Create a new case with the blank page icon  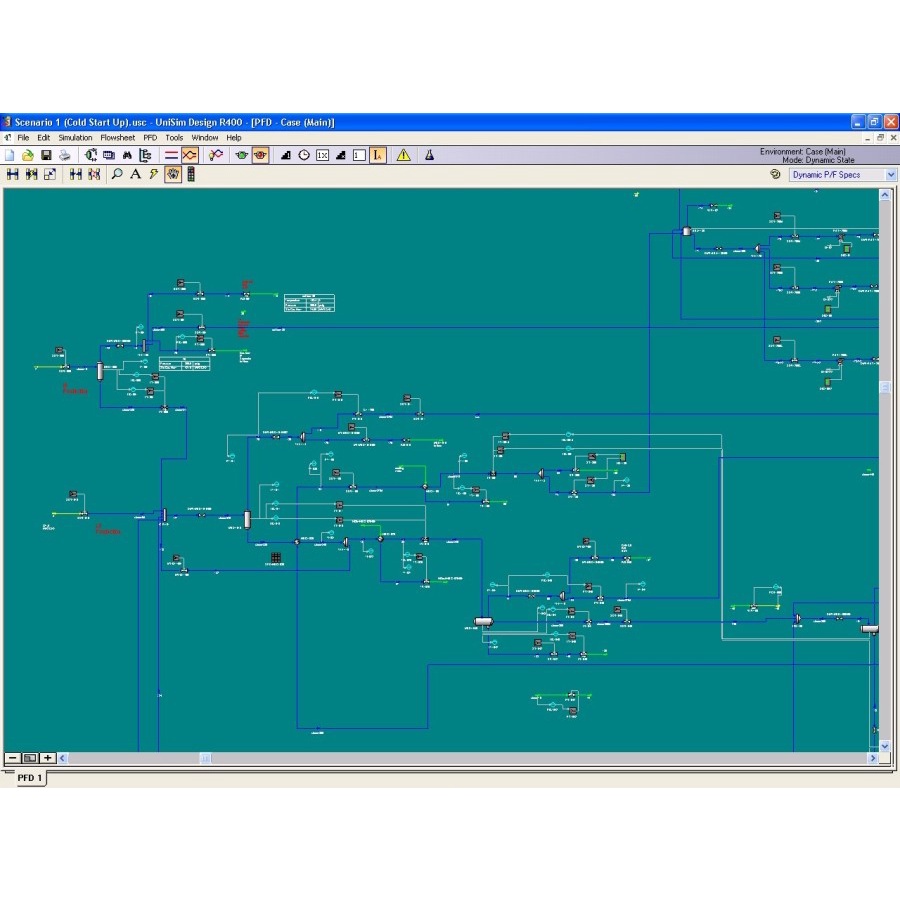coord(10,155)
